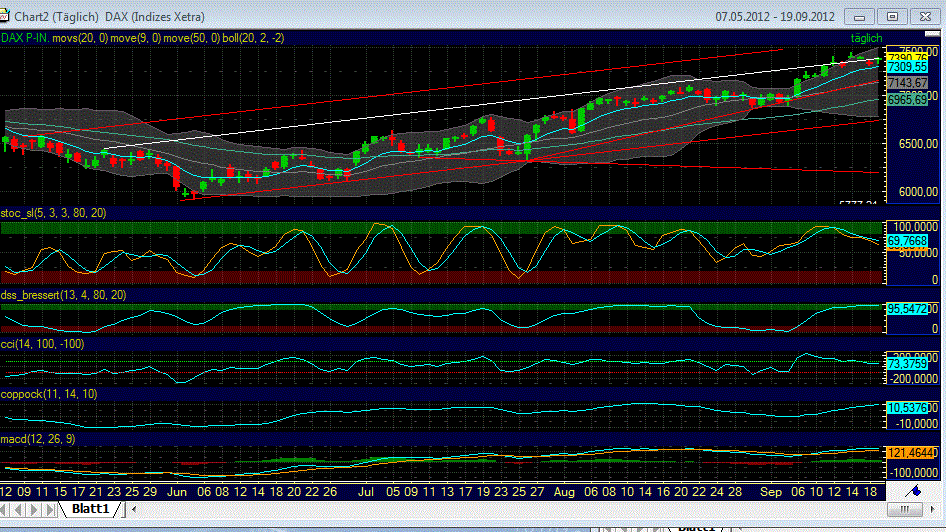Screen dimensions: 946x532
Task: Click the chart window icon in title bar
Action: pyautogui.click(x=4, y=16)
